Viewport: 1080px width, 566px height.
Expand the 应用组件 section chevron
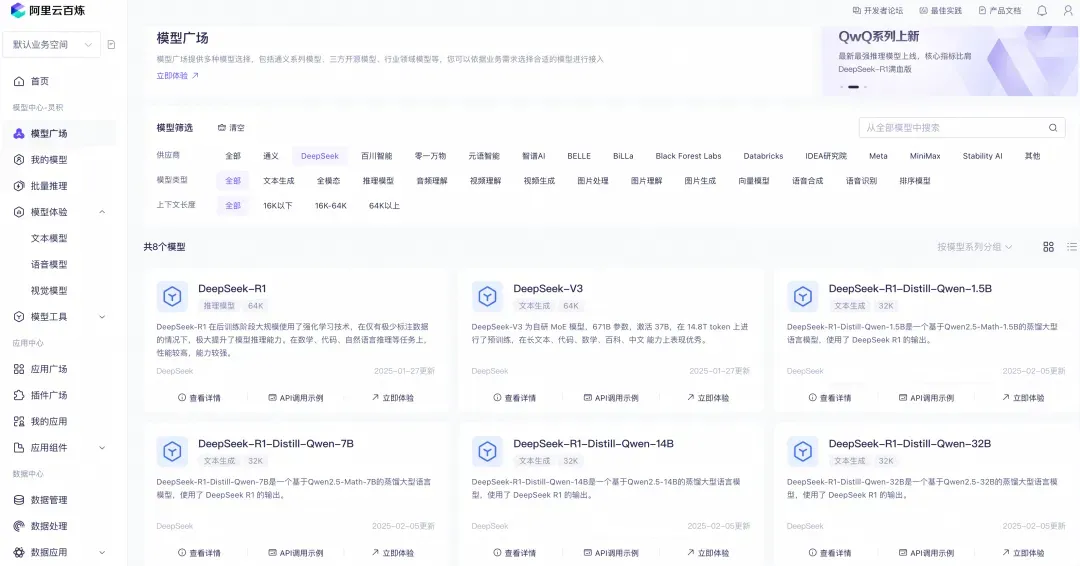click(102, 448)
